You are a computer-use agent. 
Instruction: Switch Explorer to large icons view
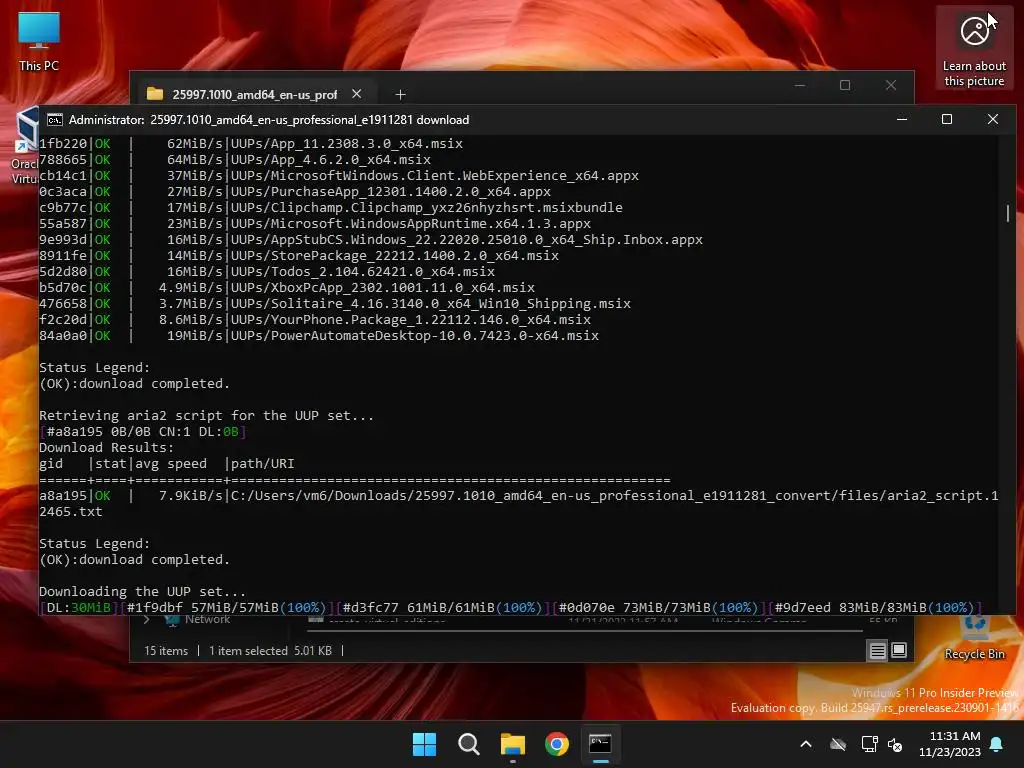pos(899,650)
